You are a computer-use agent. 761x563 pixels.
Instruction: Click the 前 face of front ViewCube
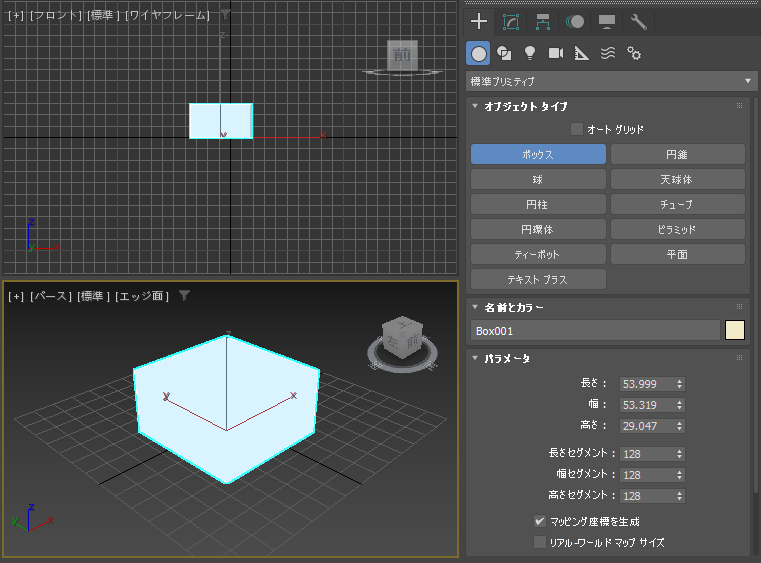[x=402, y=55]
